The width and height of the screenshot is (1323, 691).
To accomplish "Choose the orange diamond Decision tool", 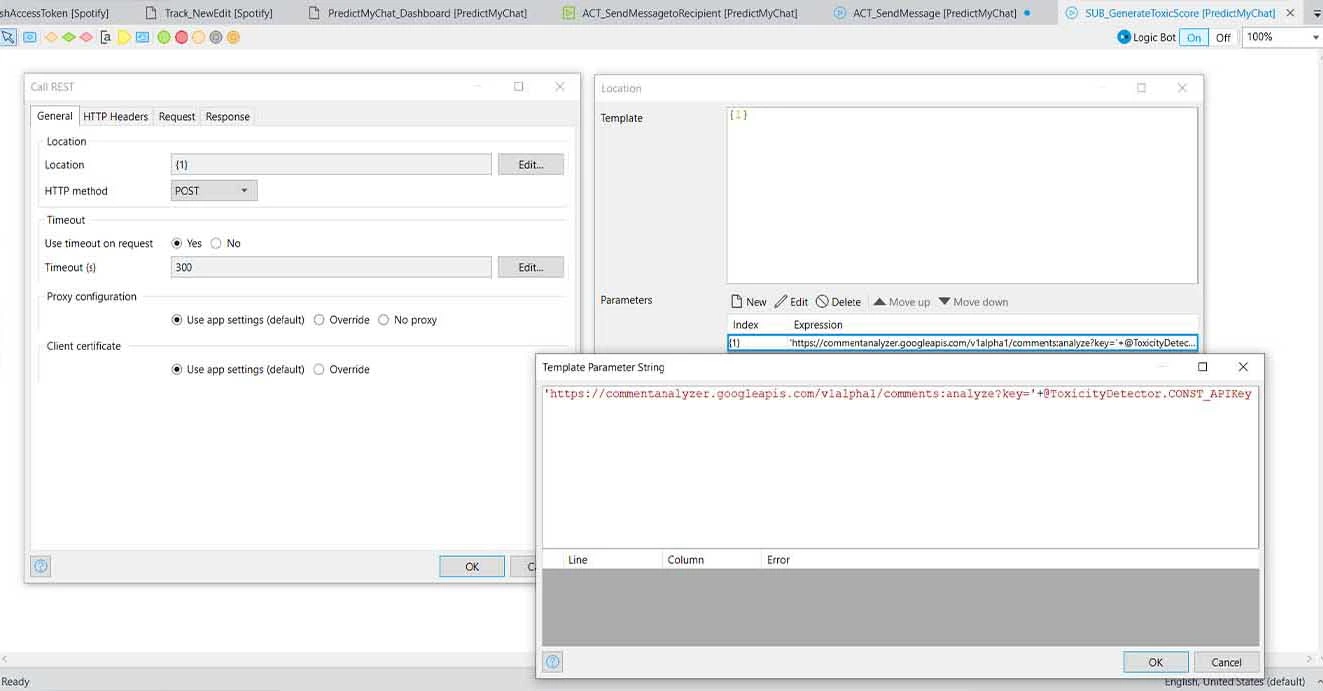I will point(51,37).
